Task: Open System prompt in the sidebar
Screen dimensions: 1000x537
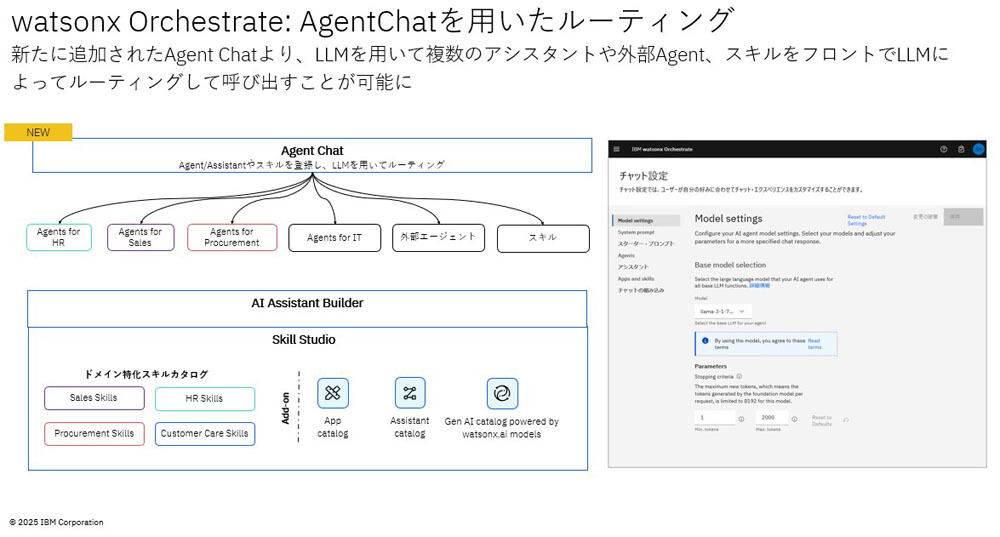Action: 636,232
